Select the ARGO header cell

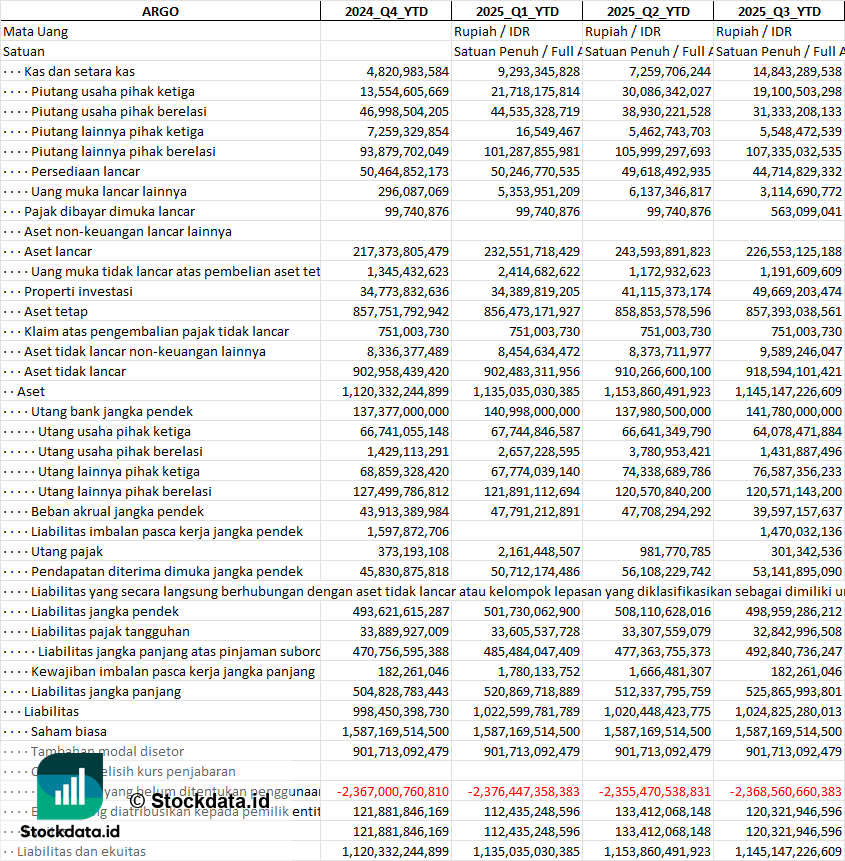coord(160,12)
